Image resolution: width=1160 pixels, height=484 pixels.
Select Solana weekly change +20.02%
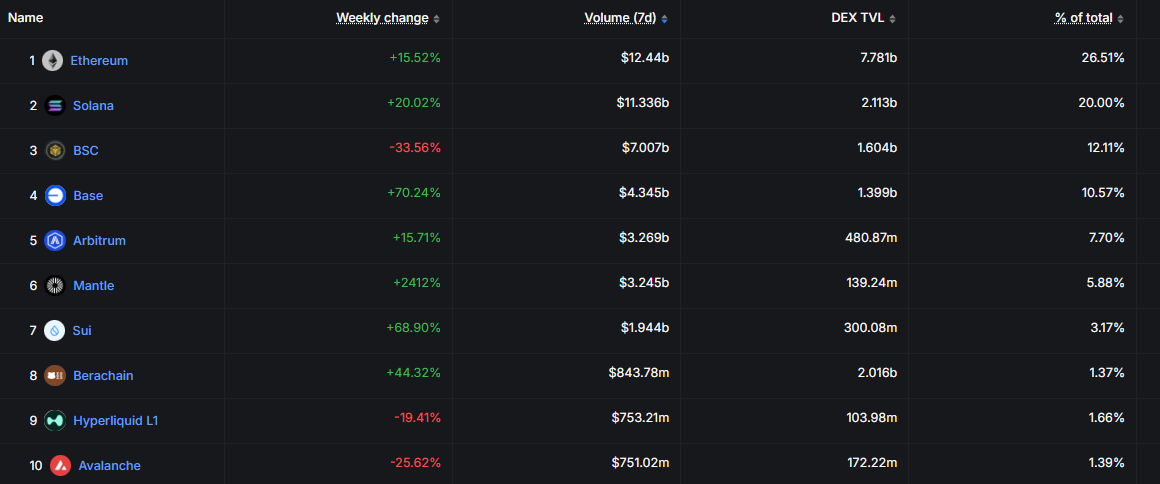click(x=414, y=103)
